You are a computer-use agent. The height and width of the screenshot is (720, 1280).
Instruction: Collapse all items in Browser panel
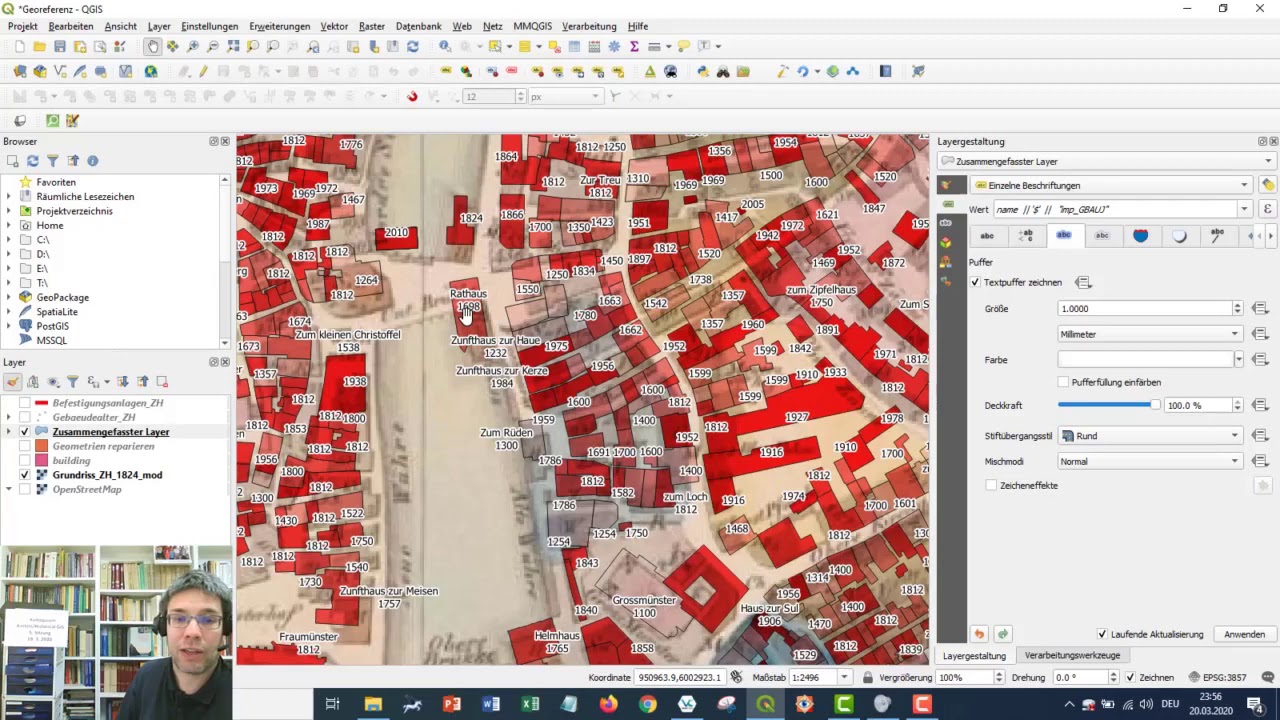73,160
